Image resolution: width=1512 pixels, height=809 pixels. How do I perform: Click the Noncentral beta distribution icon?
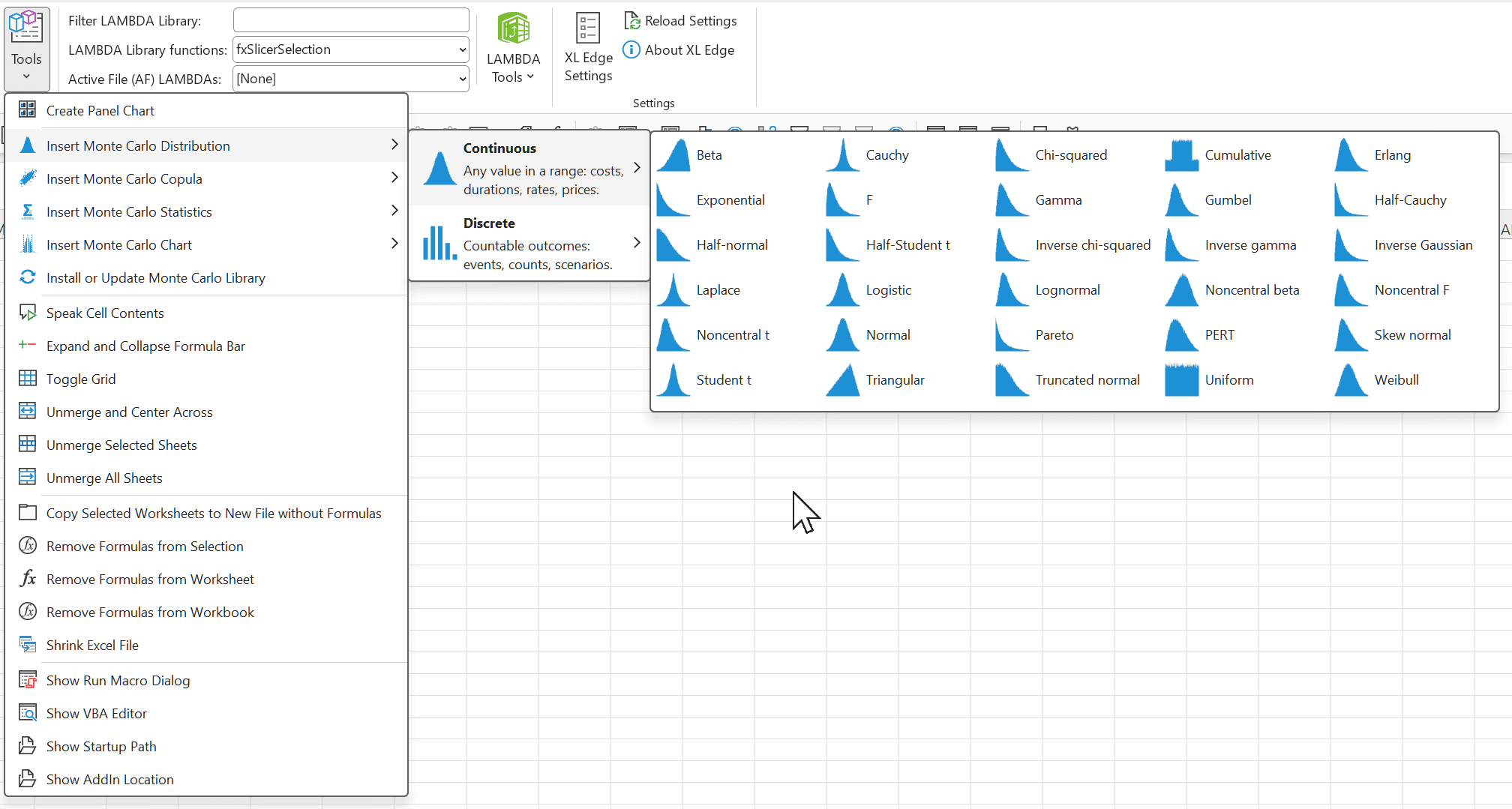tap(1182, 290)
